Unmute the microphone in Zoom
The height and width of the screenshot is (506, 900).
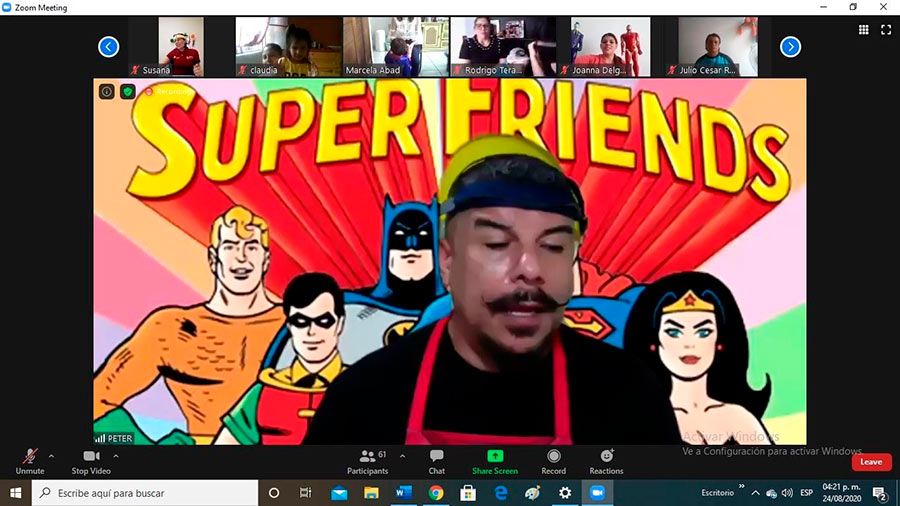coord(30,462)
